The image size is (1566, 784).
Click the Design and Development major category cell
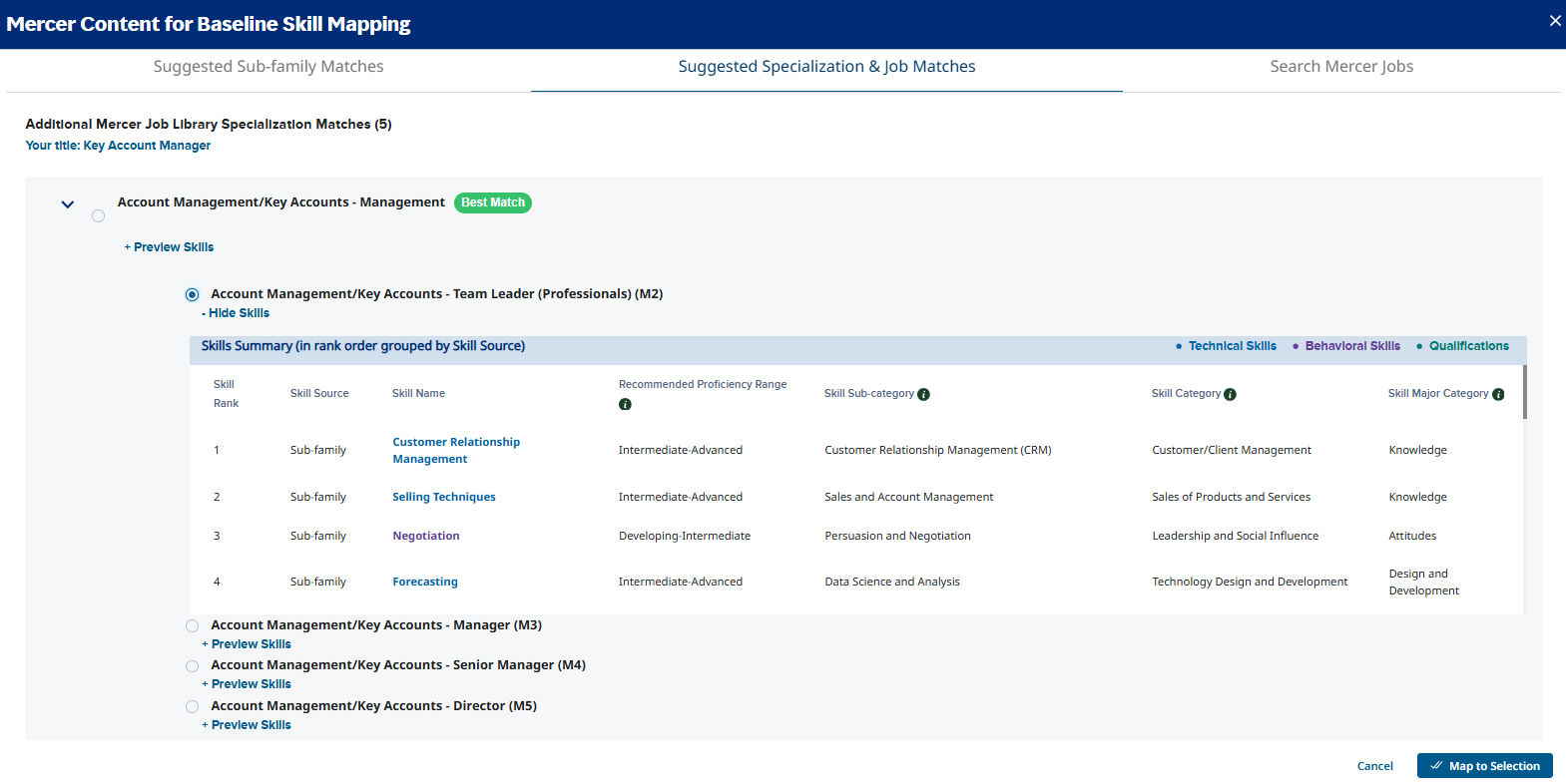(x=1423, y=583)
